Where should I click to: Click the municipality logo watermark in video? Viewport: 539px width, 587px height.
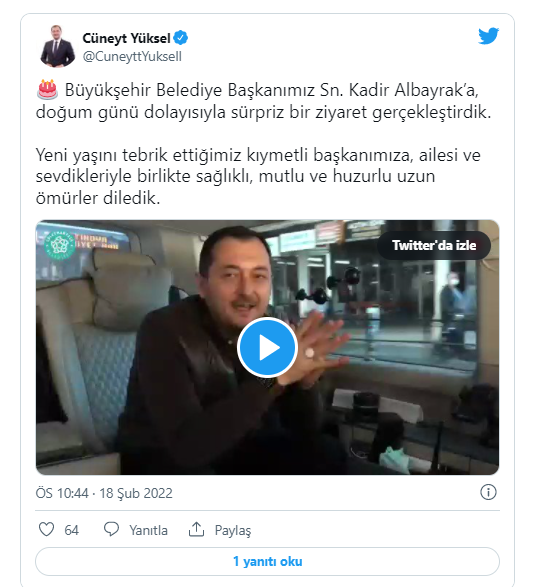[x=60, y=246]
